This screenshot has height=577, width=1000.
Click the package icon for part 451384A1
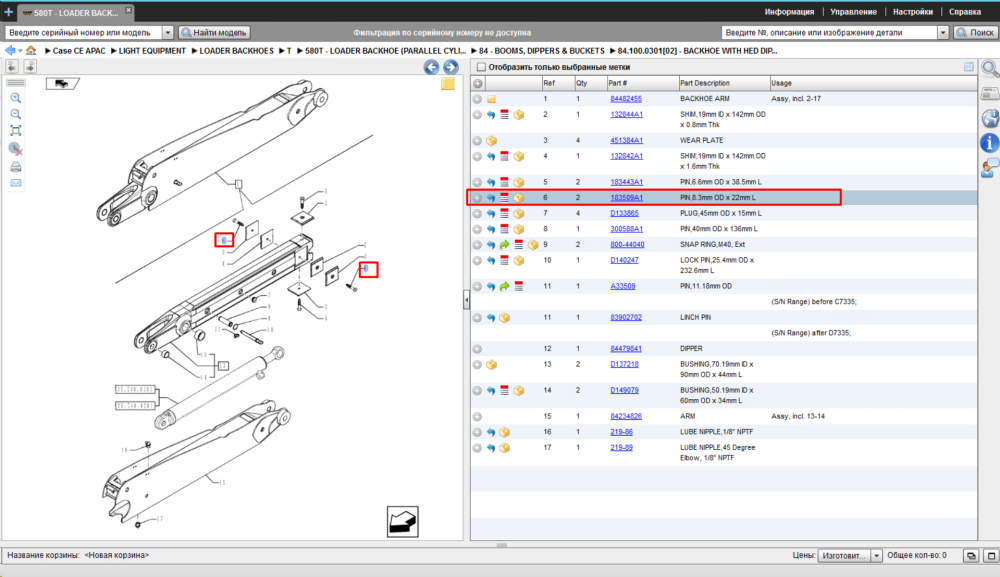click(491, 141)
